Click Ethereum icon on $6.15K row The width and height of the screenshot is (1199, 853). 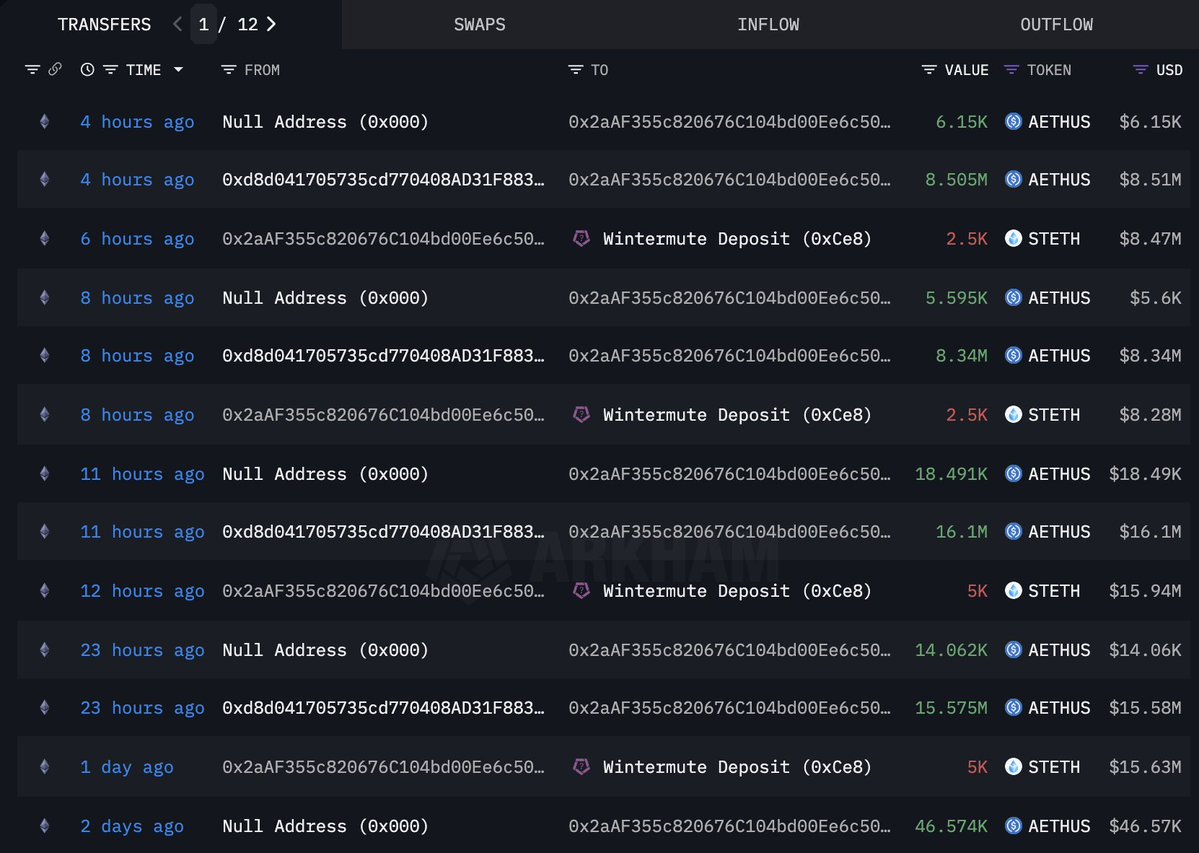pyautogui.click(x=44, y=121)
